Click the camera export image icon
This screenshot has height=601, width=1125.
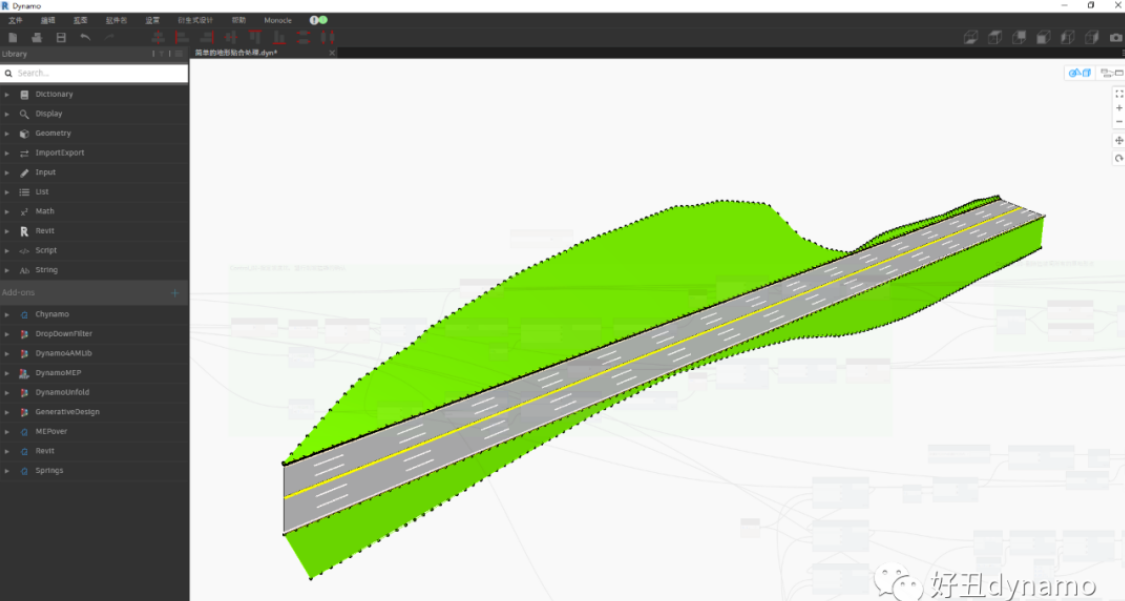1116,37
